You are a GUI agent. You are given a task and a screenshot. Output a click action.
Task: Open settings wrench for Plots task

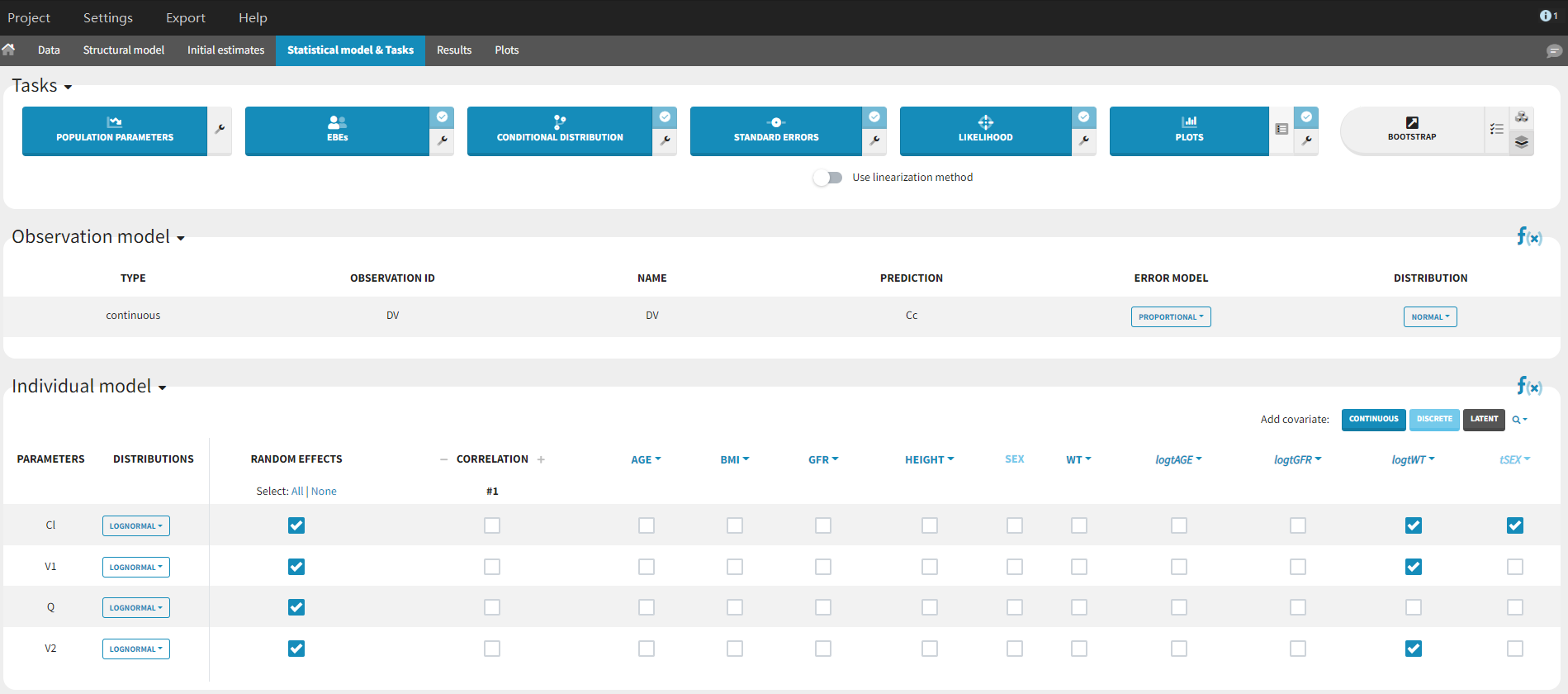[x=1307, y=141]
